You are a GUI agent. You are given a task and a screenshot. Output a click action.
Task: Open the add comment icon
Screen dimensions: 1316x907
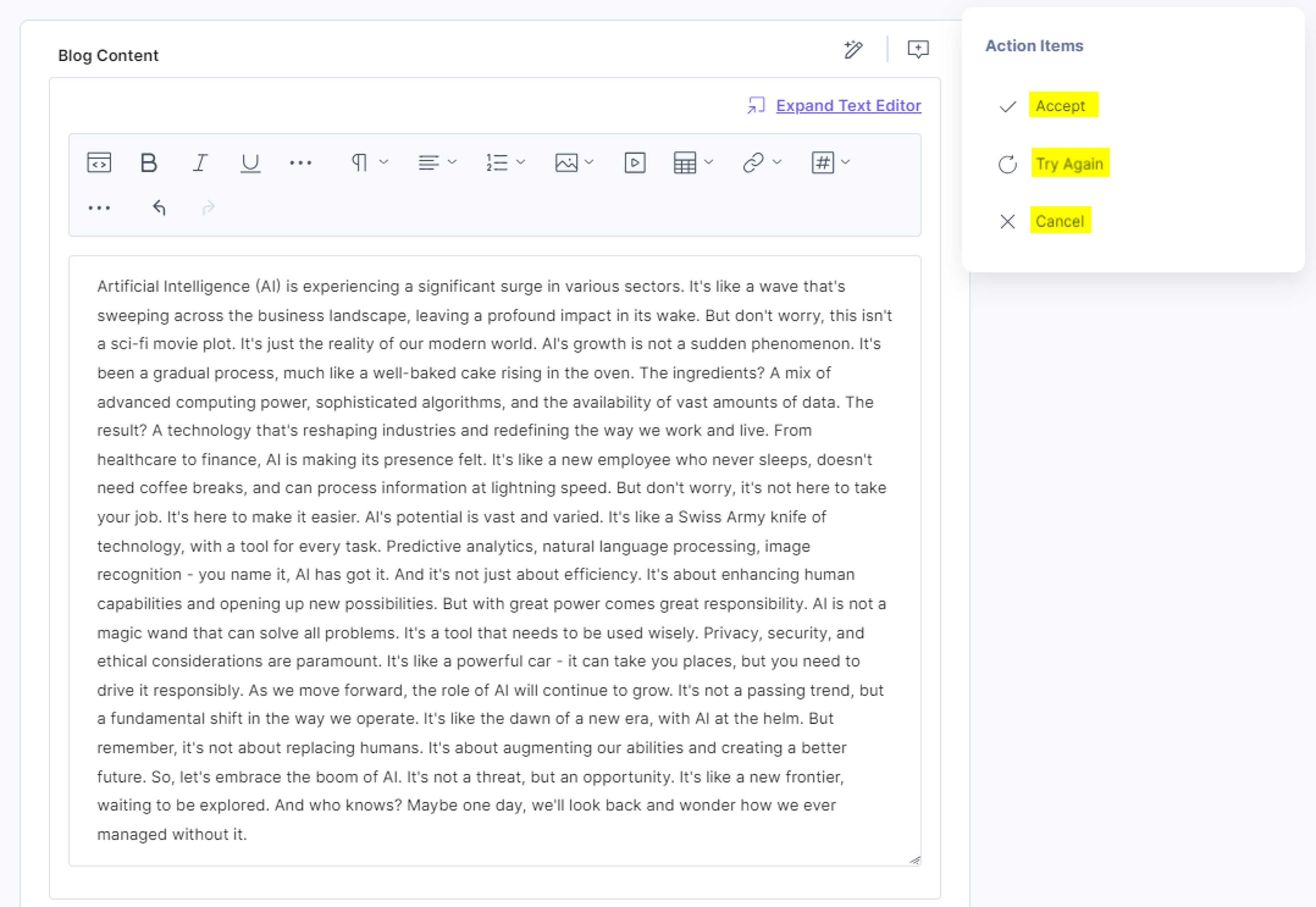tap(918, 50)
